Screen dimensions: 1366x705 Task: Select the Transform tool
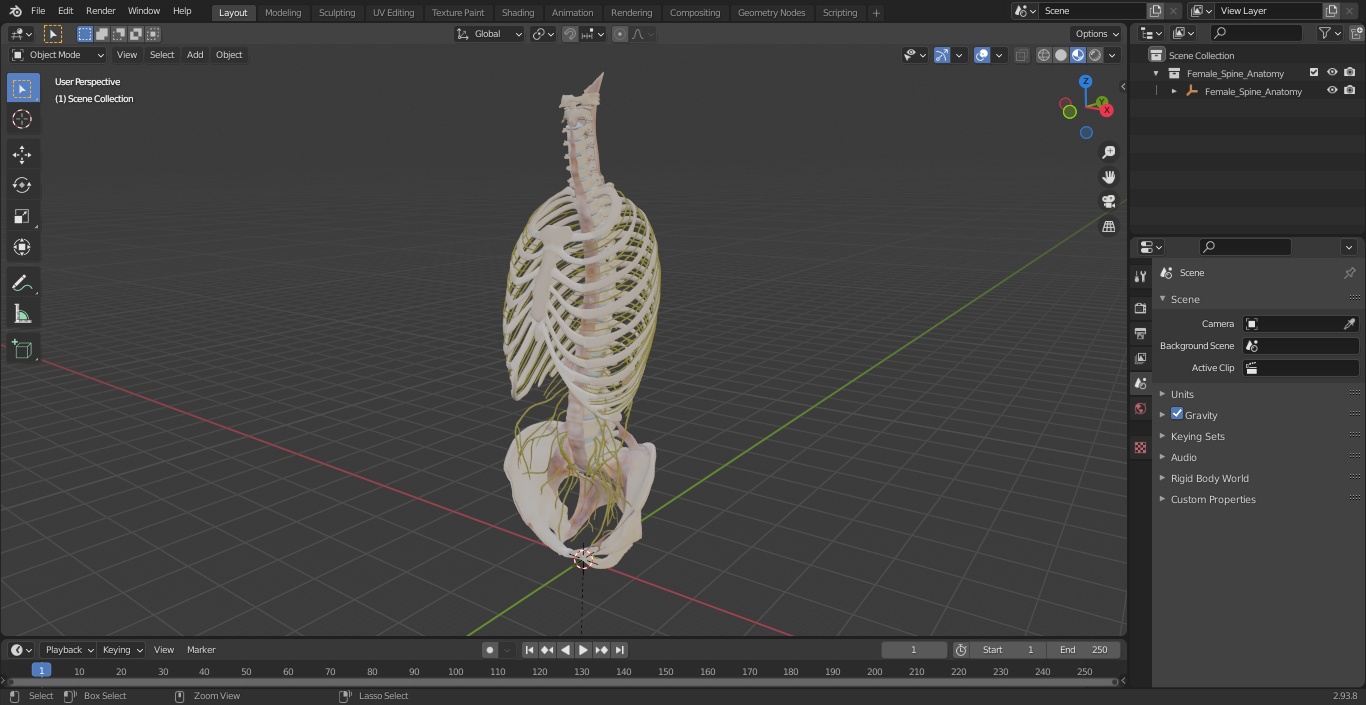tap(22, 247)
